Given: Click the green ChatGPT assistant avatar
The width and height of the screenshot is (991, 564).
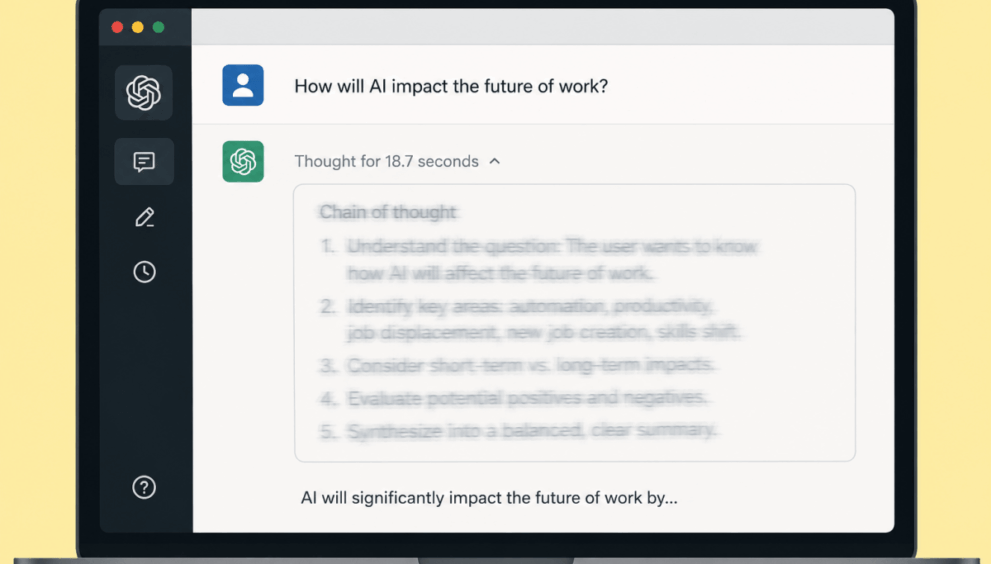Looking at the screenshot, I should pyautogui.click(x=243, y=161).
